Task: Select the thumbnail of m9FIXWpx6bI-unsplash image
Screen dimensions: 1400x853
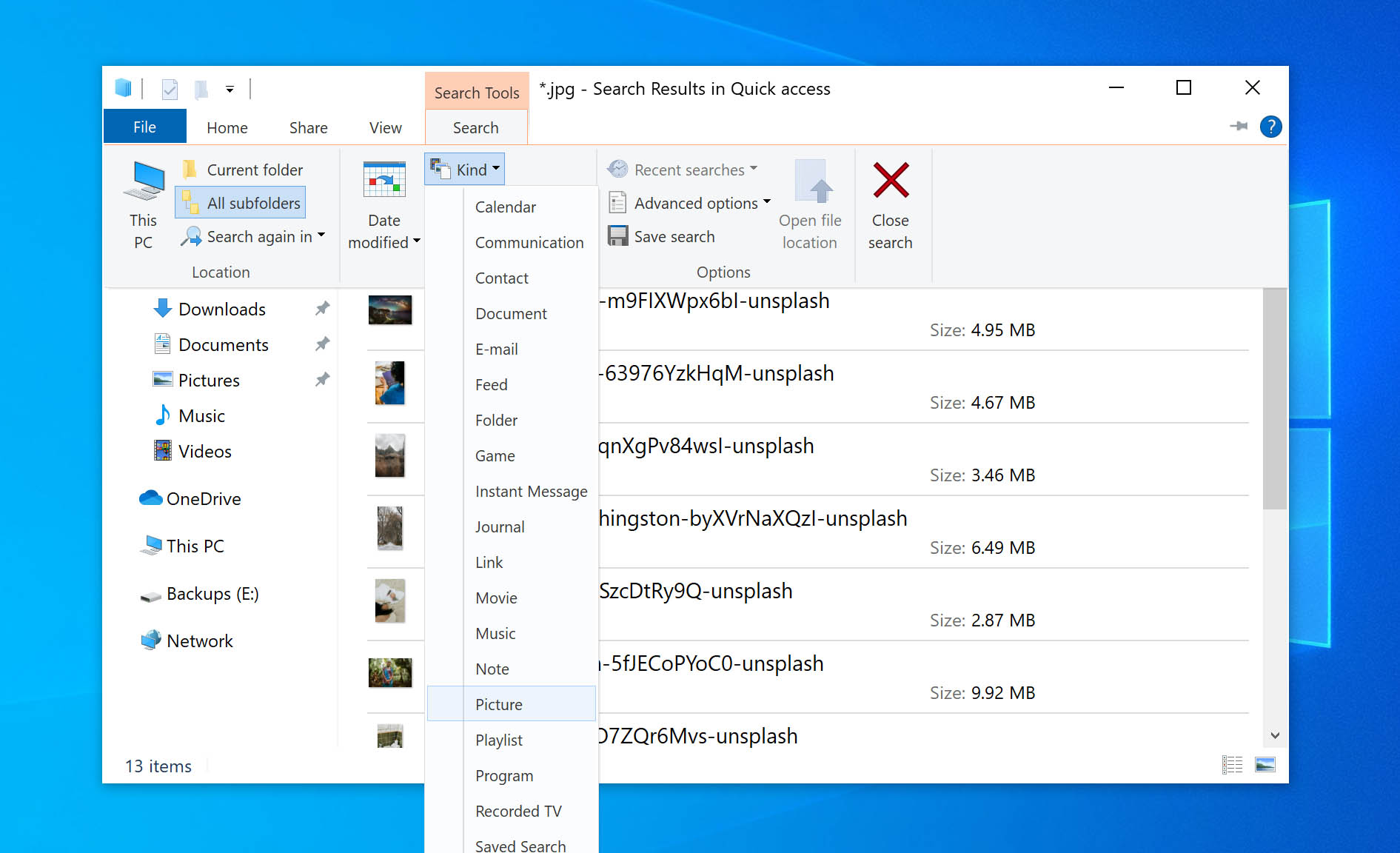Action: pos(390,310)
